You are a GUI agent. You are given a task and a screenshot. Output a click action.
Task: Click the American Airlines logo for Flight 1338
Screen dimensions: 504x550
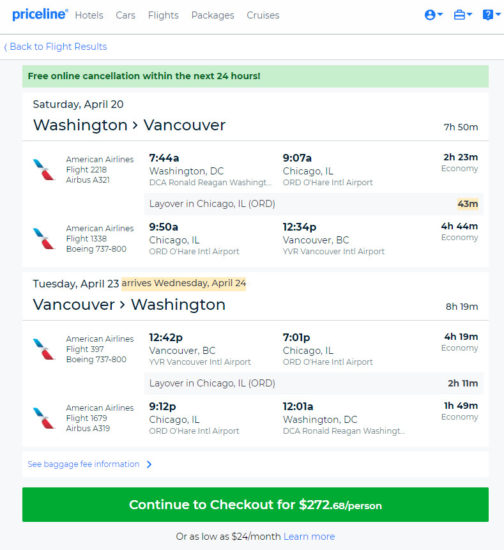[x=43, y=239]
